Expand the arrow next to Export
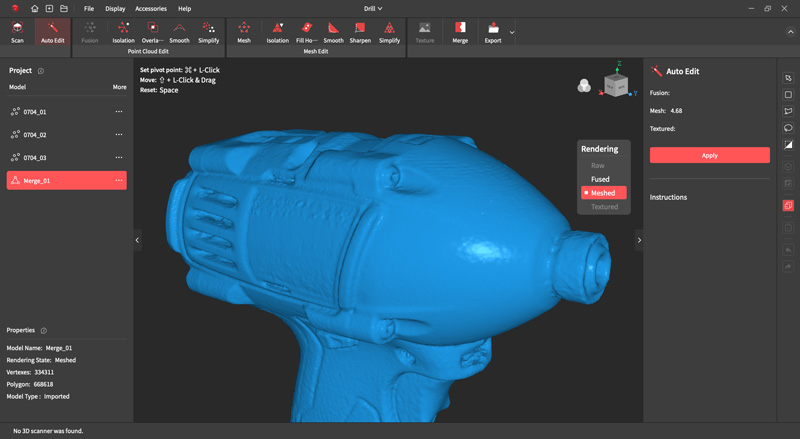The width and height of the screenshot is (800, 439). click(x=512, y=33)
